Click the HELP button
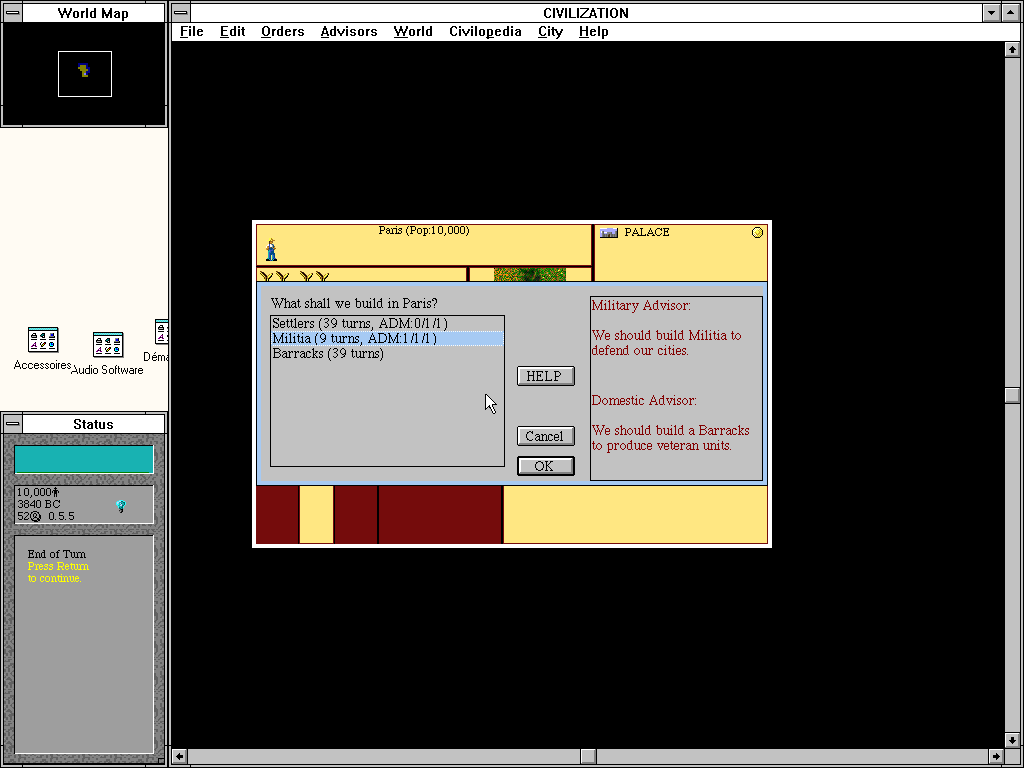This screenshot has height=768, width=1024. [x=545, y=376]
